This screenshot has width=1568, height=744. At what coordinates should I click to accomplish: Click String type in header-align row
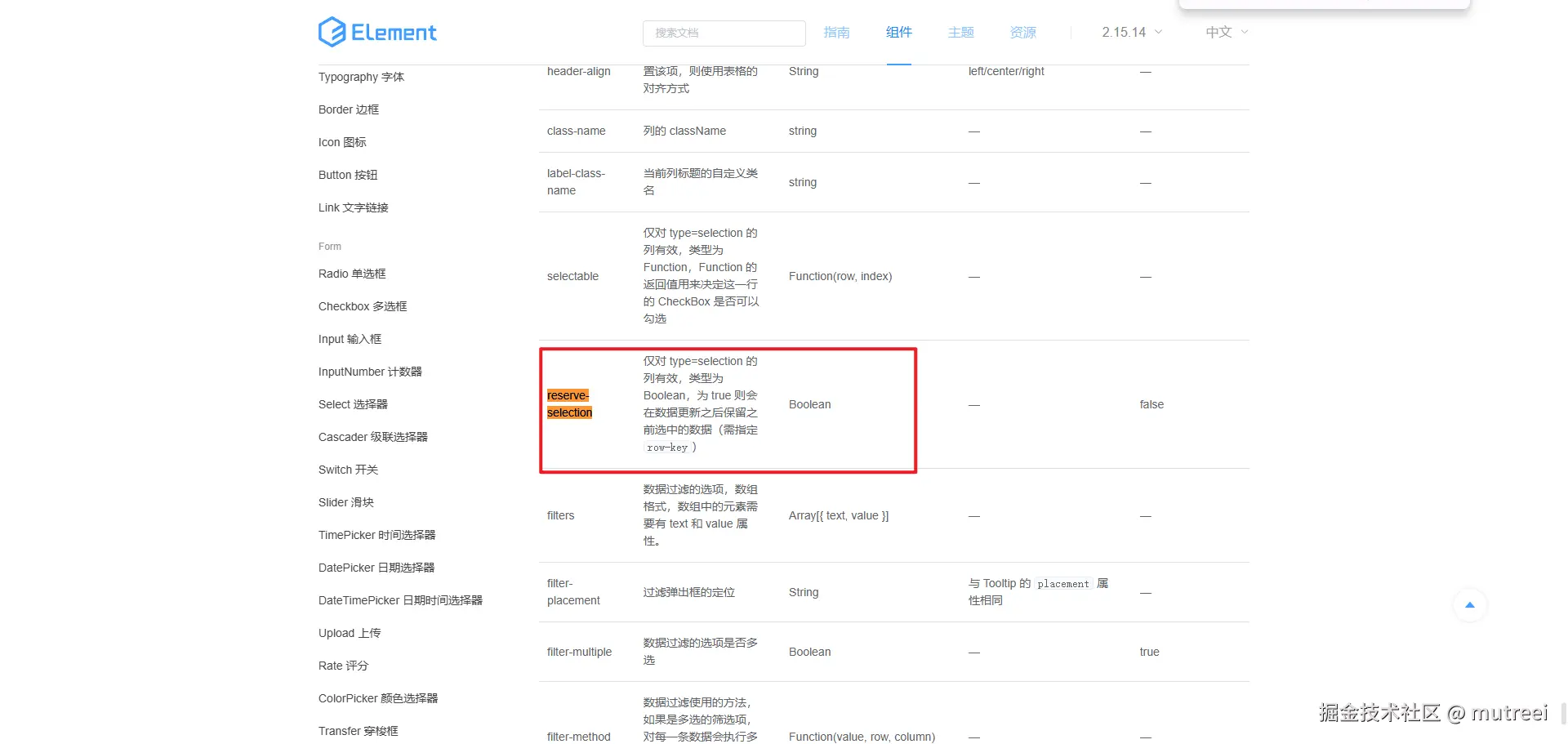(x=804, y=72)
